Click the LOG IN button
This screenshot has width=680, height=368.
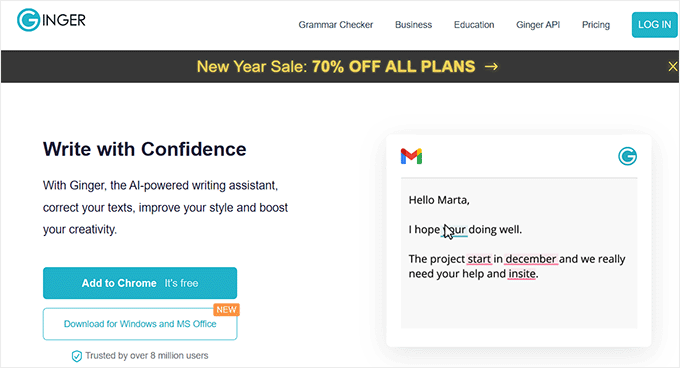(654, 25)
